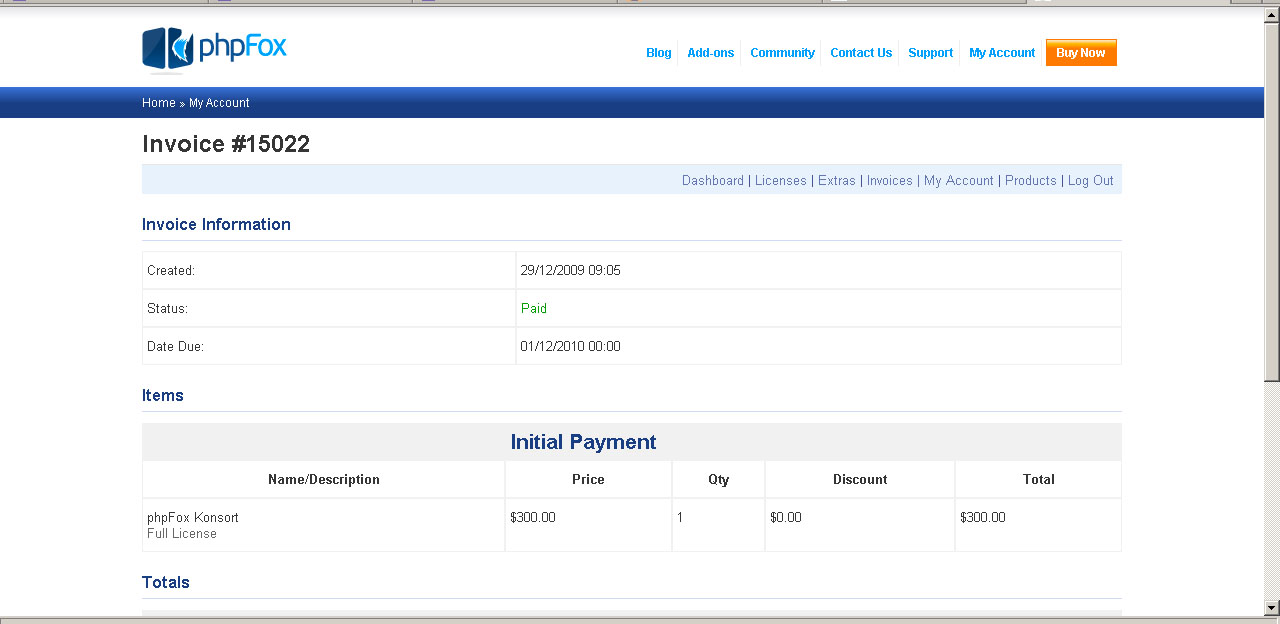Click the $300.00 value under Price

(x=533, y=518)
